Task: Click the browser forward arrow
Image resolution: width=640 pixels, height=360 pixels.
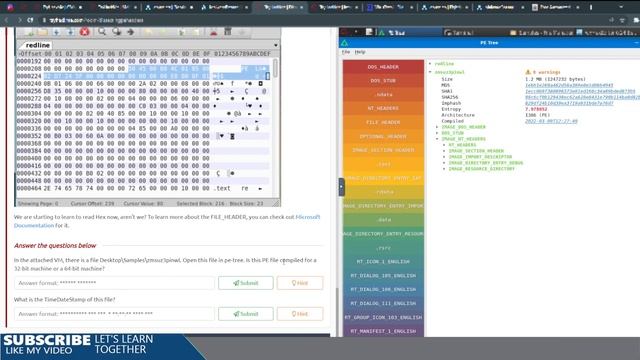Action: coord(19,20)
